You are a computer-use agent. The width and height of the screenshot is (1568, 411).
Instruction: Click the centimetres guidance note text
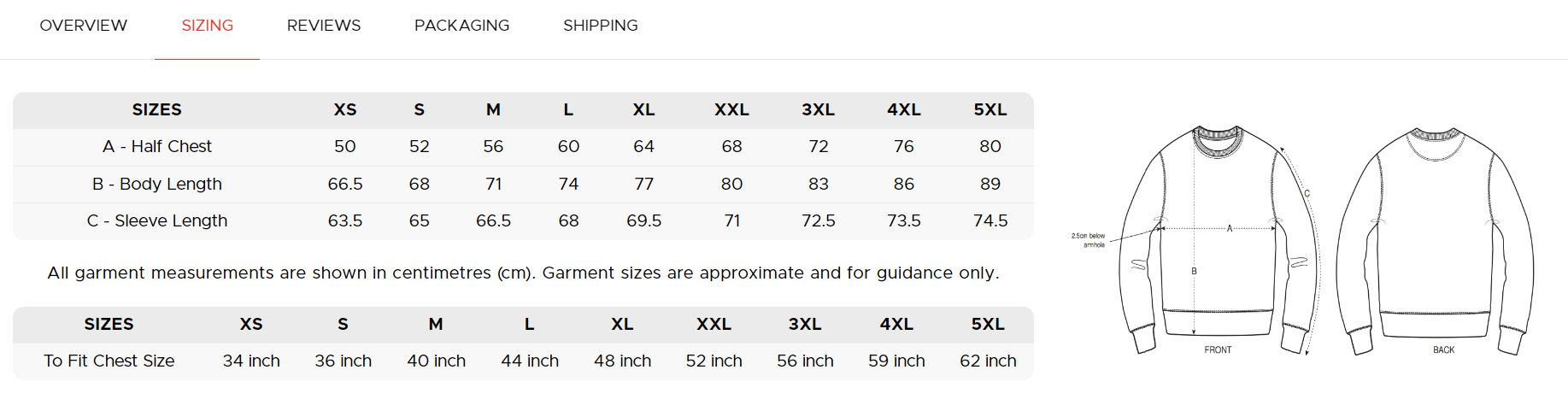coord(523,273)
